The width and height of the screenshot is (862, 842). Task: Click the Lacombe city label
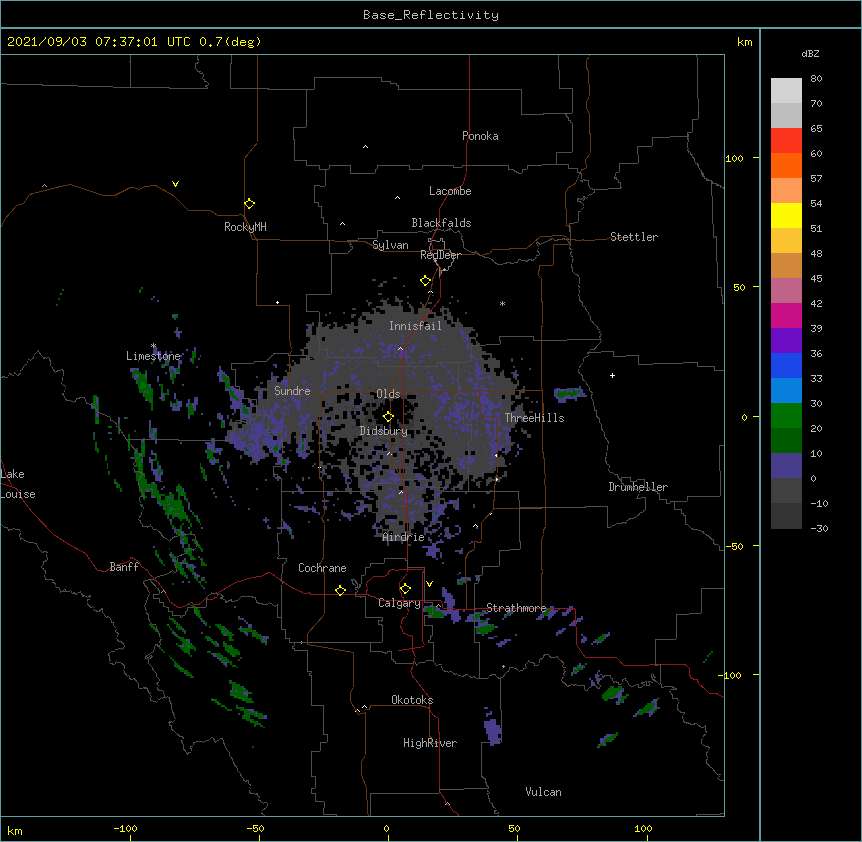click(x=450, y=191)
